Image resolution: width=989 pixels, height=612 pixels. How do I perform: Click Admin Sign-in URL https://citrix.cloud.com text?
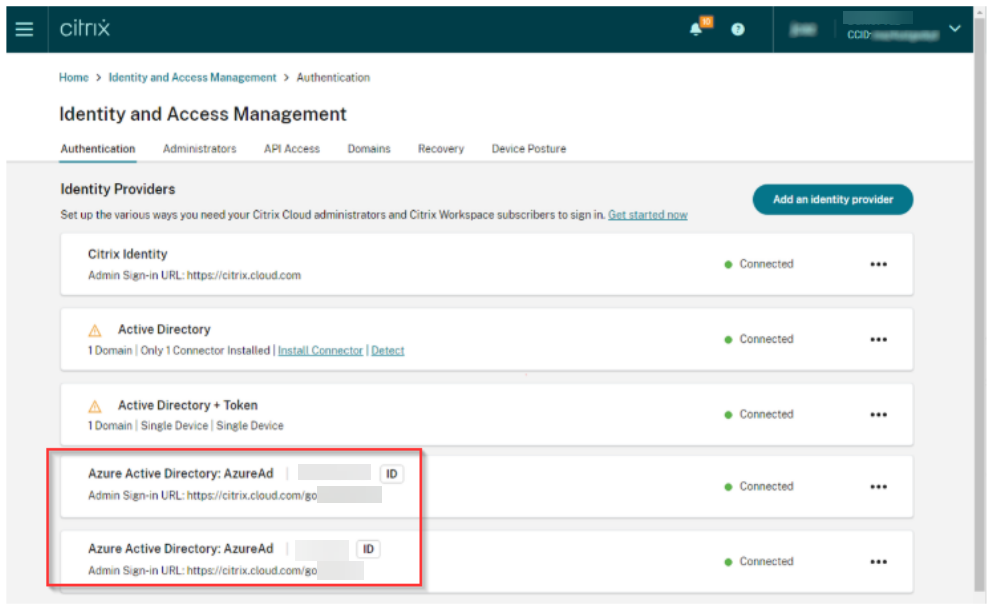coord(194,276)
